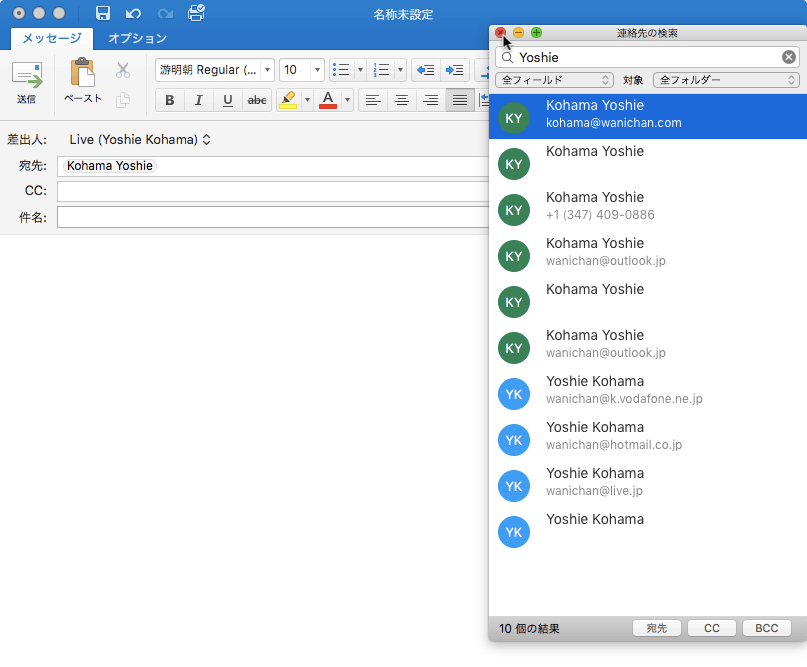Screen dimensions: 807x667
Task: Click the Send (送信) mail icon
Action: click(x=27, y=75)
